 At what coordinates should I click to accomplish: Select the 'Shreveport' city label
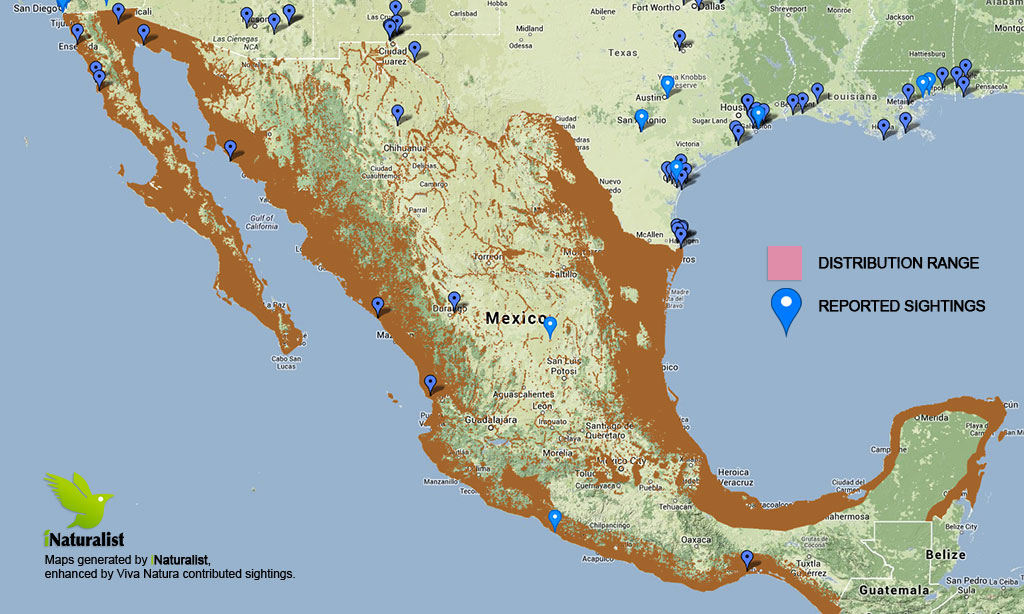coord(789,10)
